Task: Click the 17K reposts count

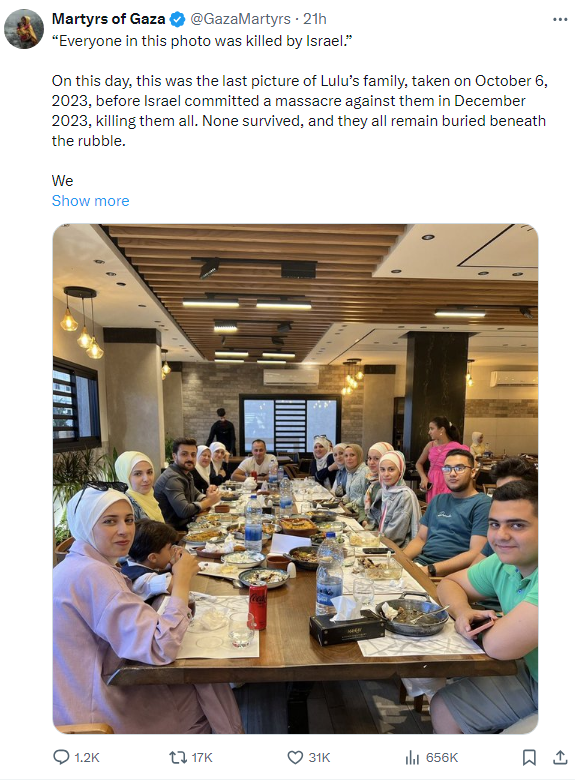Action: tap(202, 758)
